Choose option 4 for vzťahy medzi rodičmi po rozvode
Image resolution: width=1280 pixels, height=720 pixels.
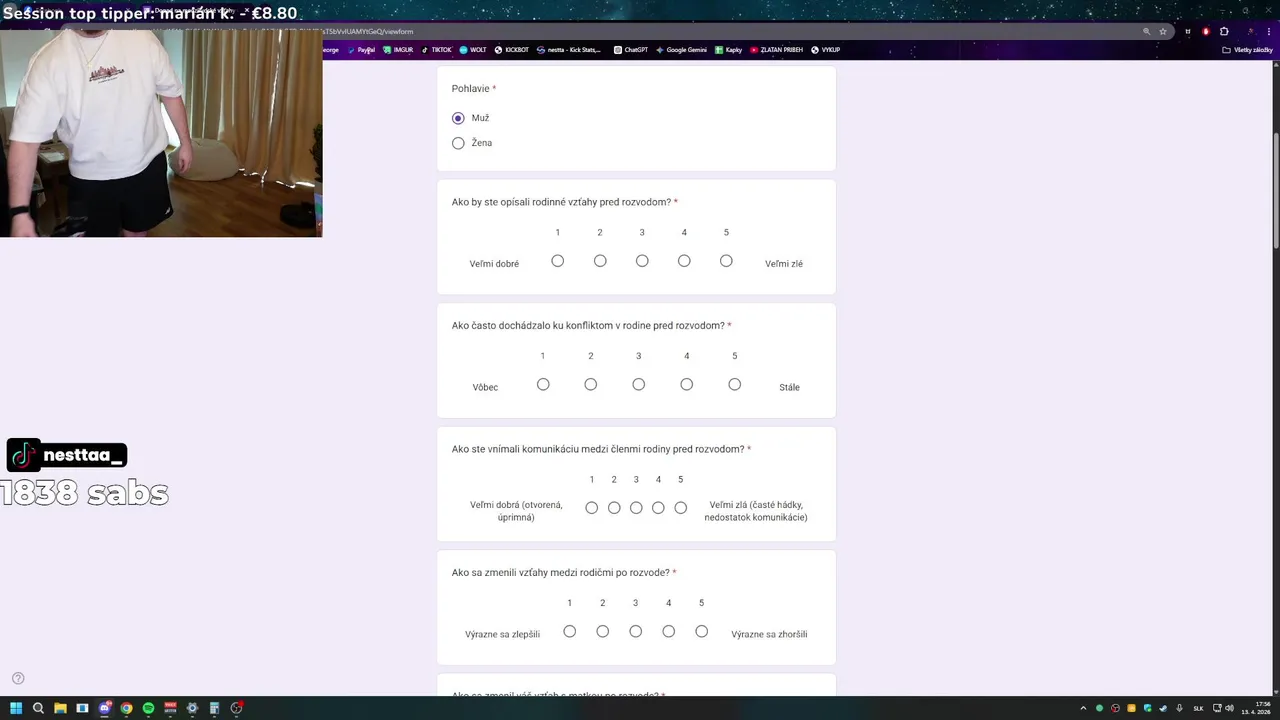click(x=669, y=631)
